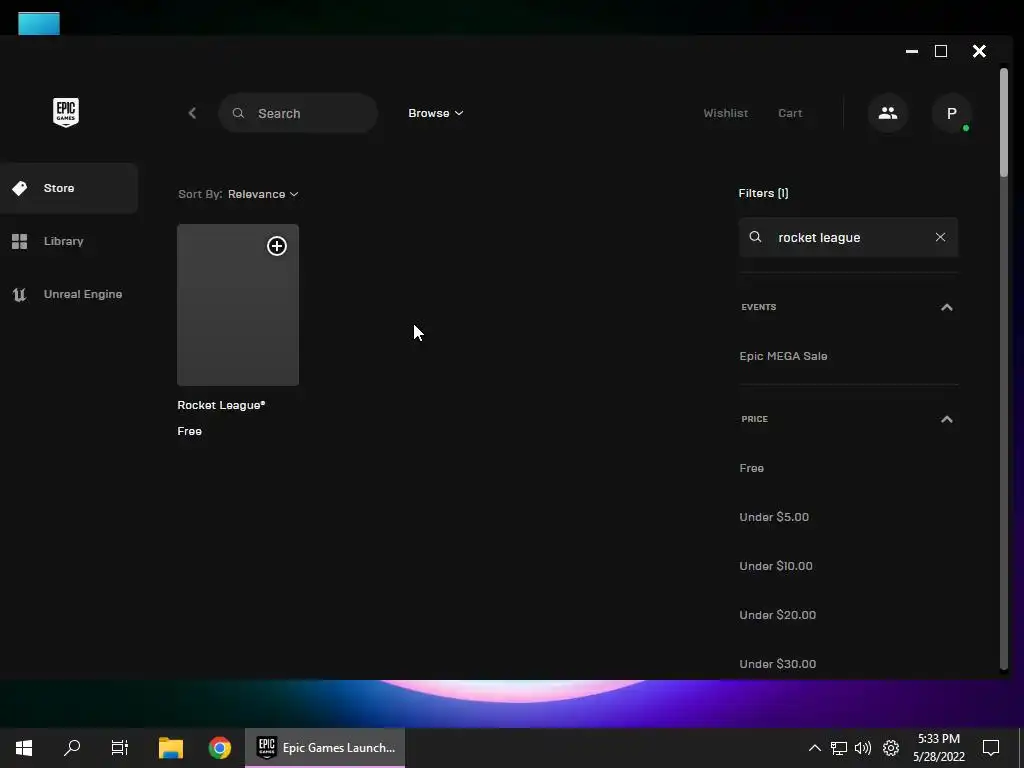This screenshot has height=768, width=1024.
Task: Minimize the Epic Games Launcher window
Action: pyautogui.click(x=912, y=51)
